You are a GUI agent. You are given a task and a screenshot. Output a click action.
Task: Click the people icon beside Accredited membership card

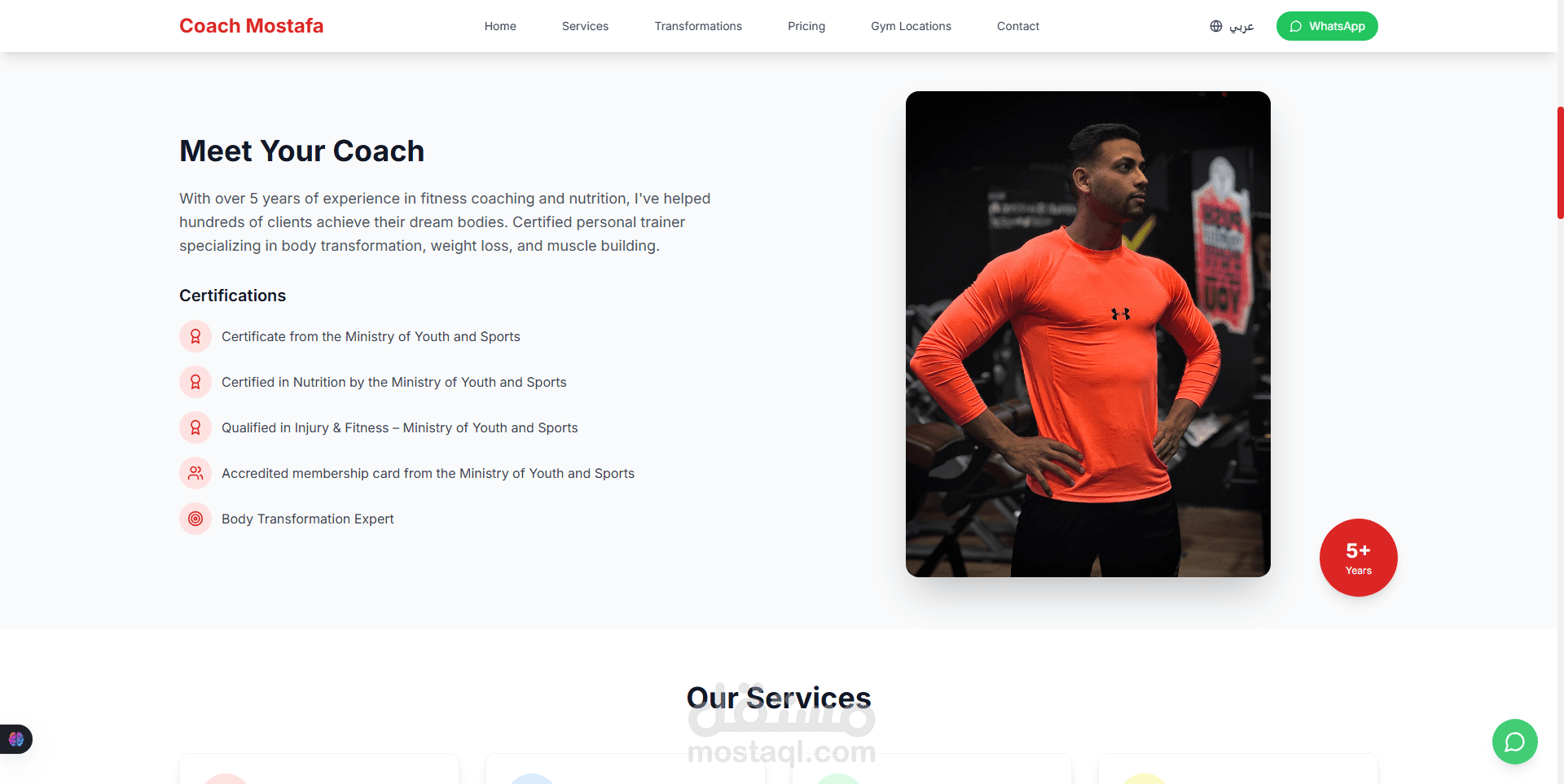tap(195, 473)
